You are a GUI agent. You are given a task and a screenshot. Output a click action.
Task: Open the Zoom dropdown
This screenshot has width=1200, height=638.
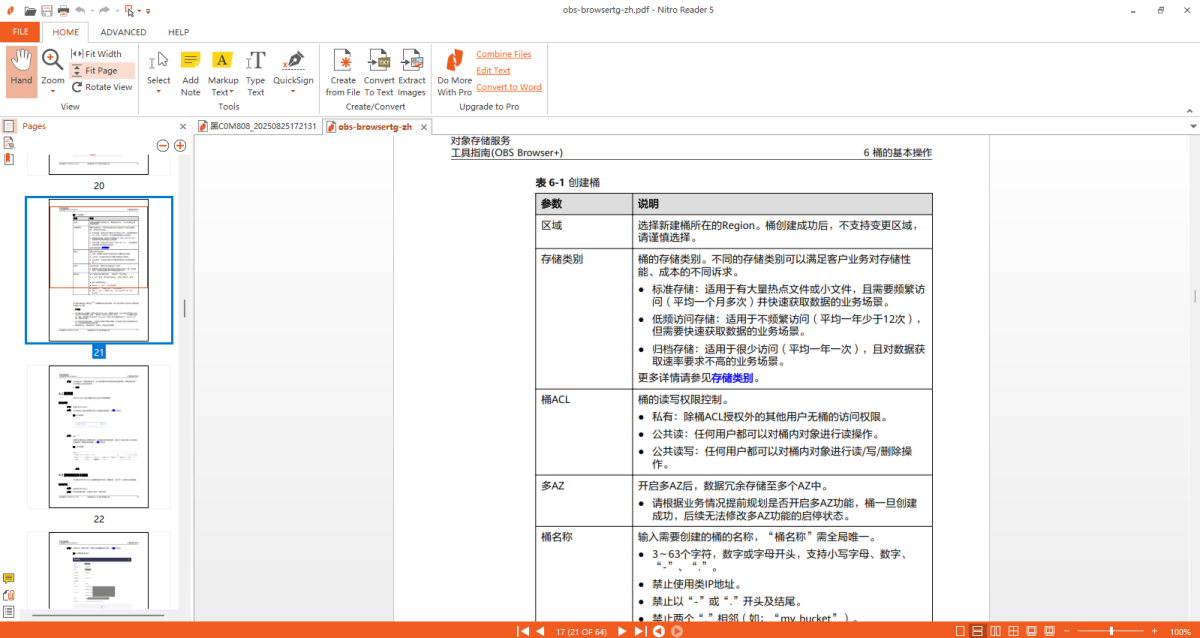click(53, 91)
